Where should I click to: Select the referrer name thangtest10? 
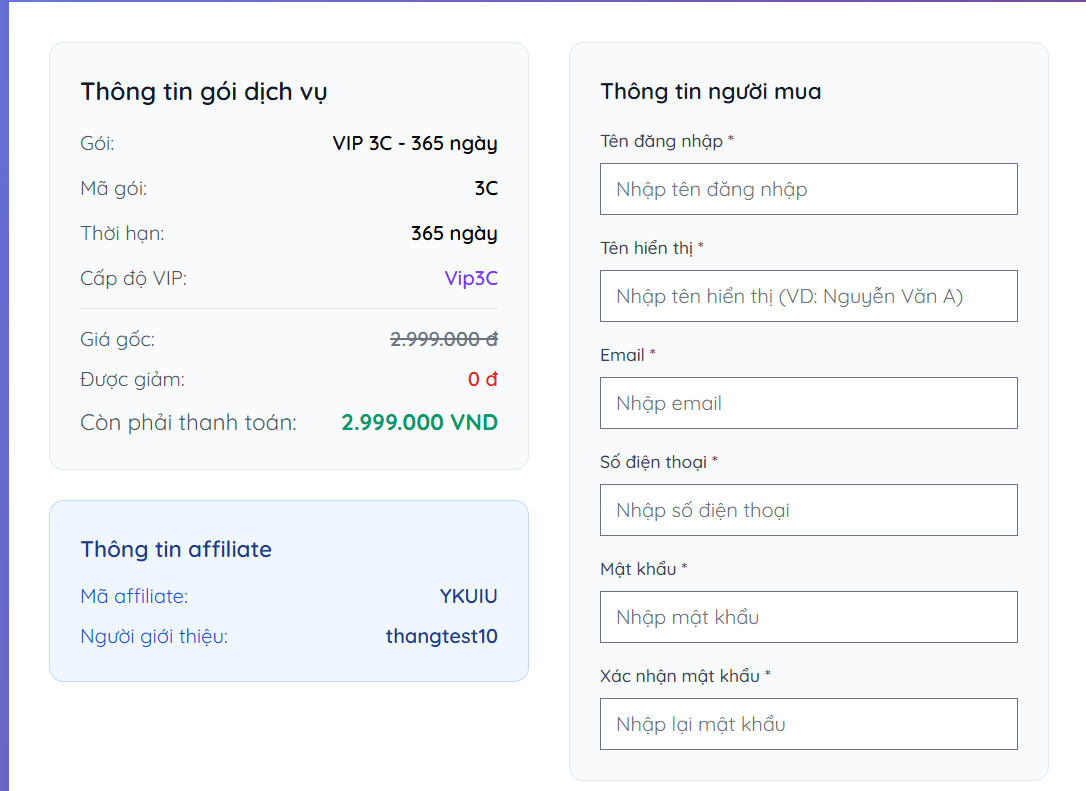pyautogui.click(x=441, y=637)
